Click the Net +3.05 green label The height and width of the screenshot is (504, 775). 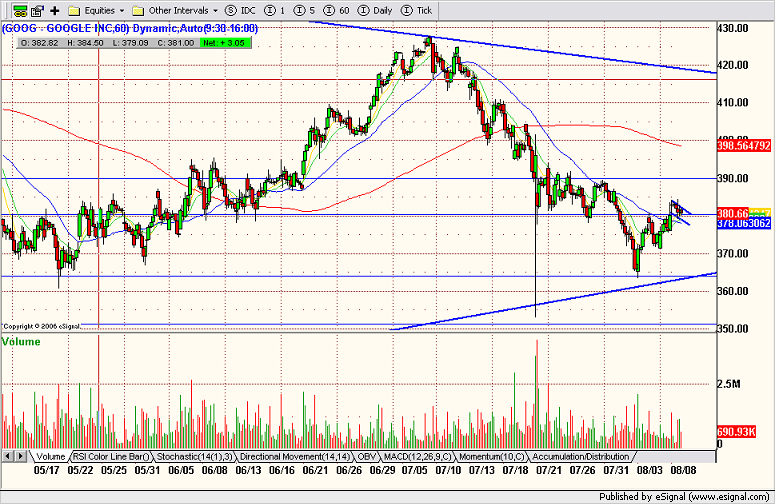[225, 43]
